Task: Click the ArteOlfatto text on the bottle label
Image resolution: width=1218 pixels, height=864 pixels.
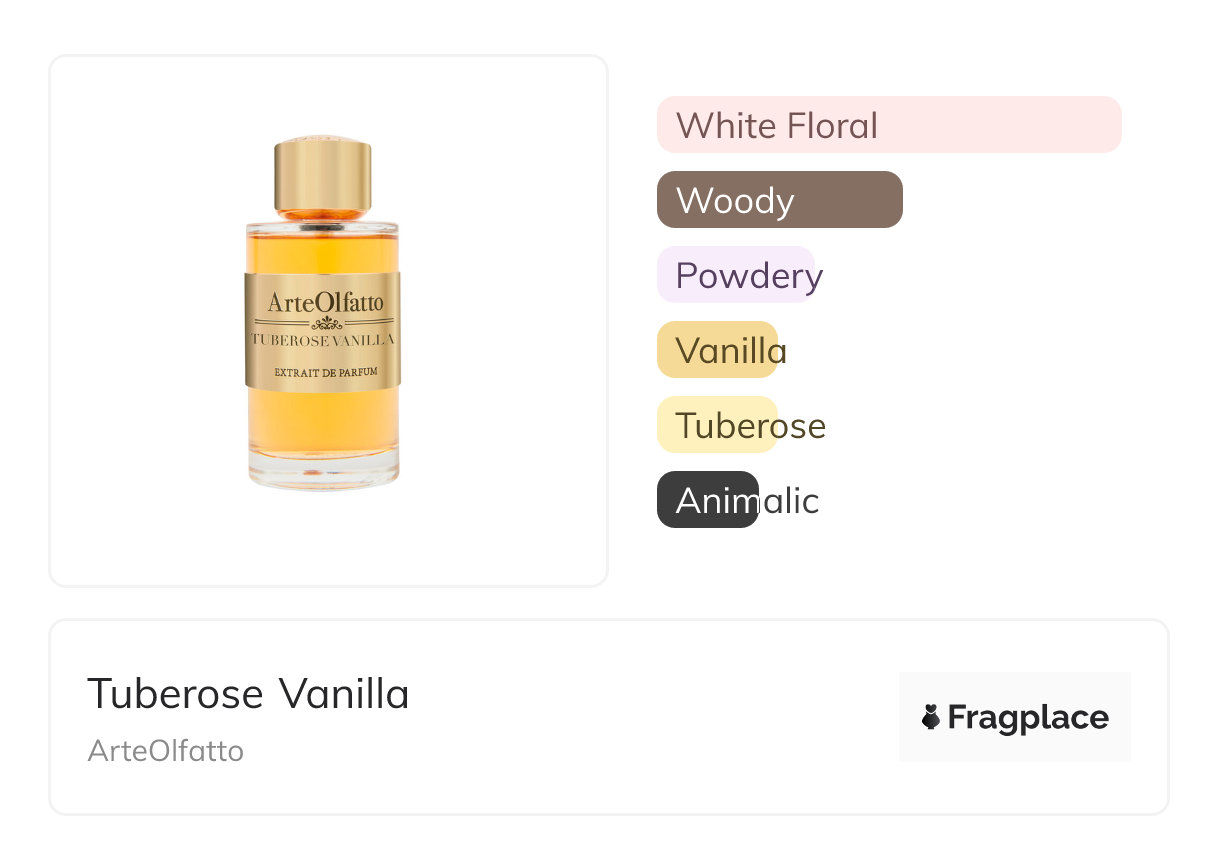Action: (325, 302)
